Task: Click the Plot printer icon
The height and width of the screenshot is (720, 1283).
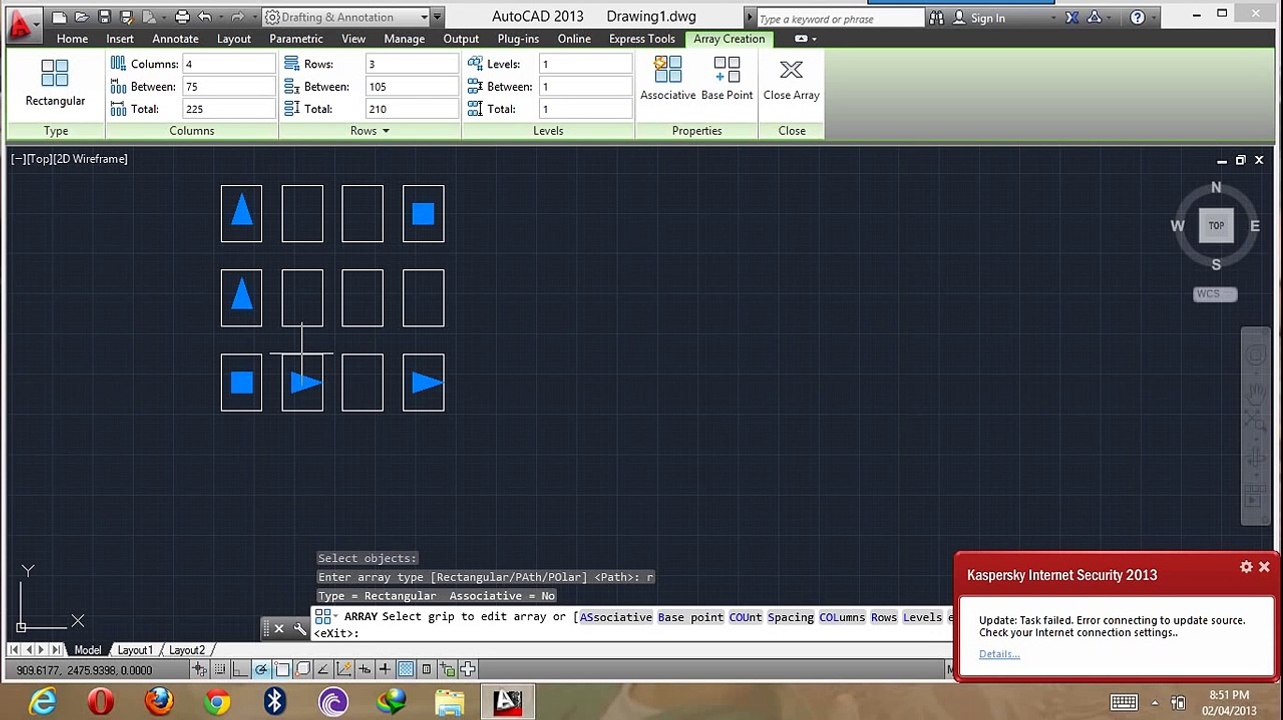Action: point(182,17)
